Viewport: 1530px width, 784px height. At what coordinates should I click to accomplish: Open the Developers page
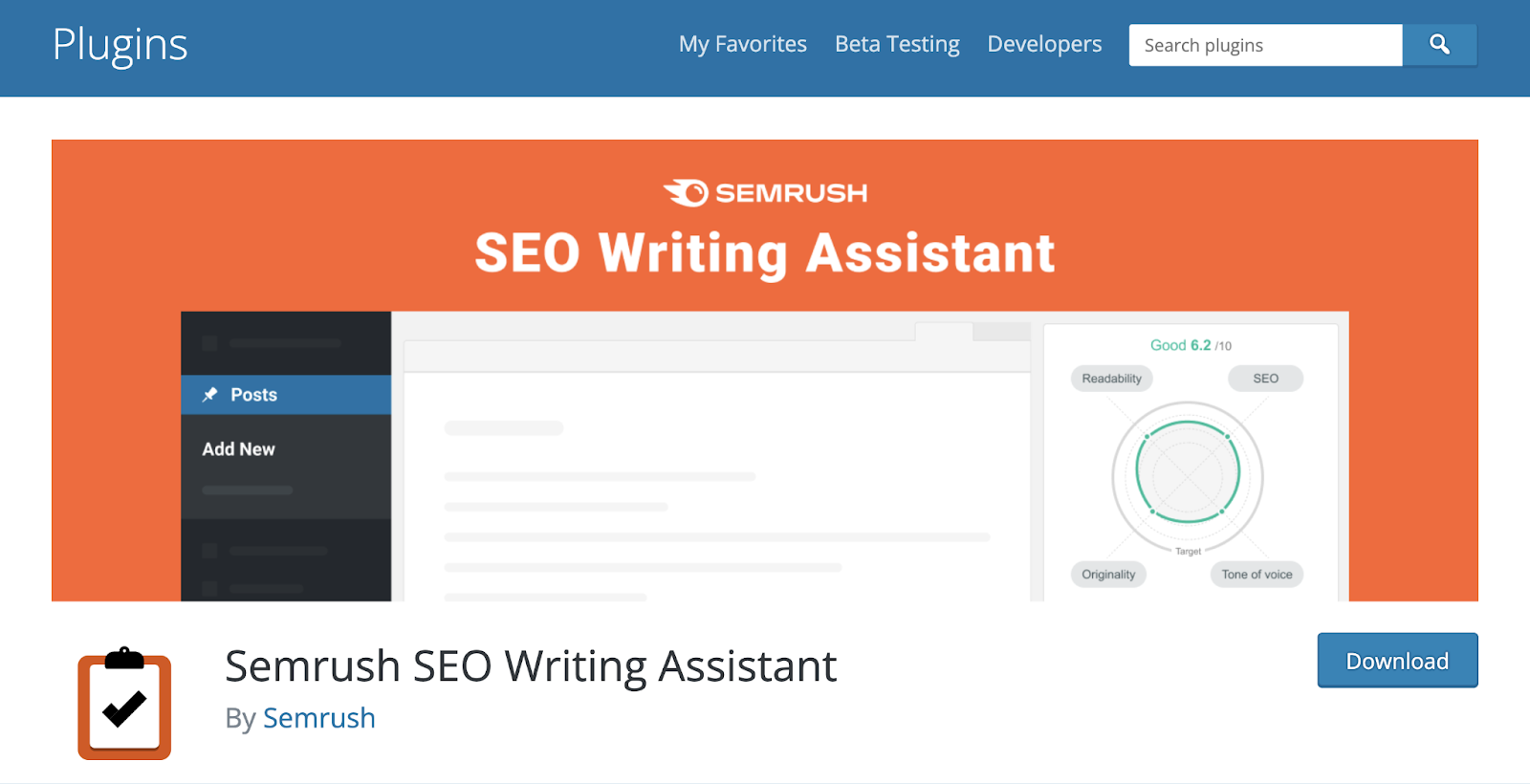point(1043,44)
